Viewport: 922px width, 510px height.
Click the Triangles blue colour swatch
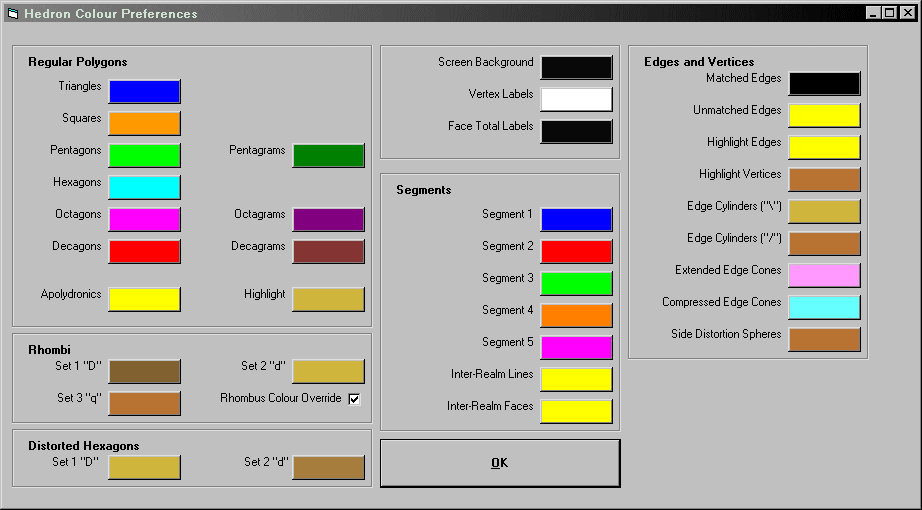pyautogui.click(x=144, y=91)
